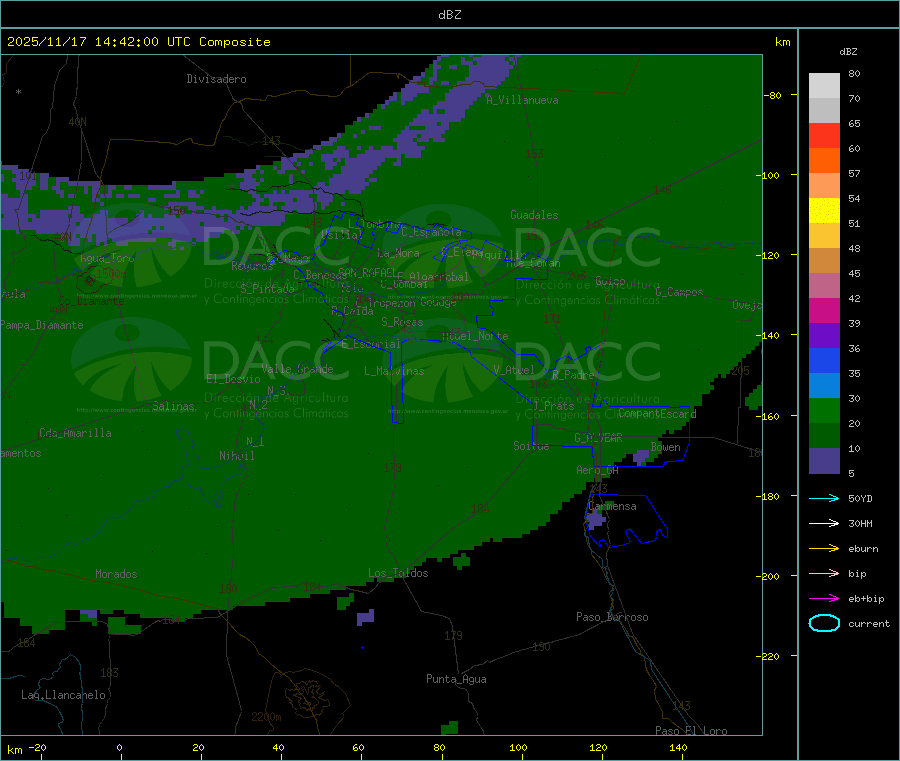900x761 pixels.
Task: Click the 'Atuel_Norte' map label
Action: (475, 336)
